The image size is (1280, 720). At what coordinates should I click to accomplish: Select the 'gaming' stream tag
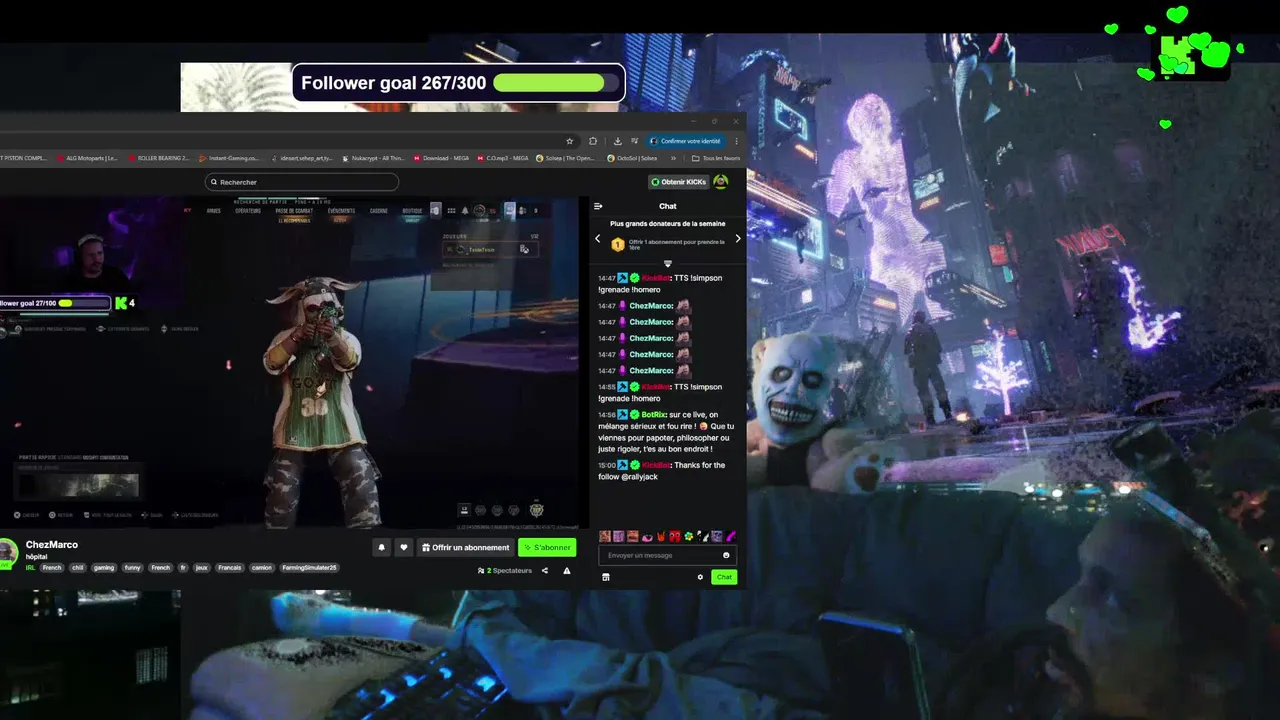104,568
